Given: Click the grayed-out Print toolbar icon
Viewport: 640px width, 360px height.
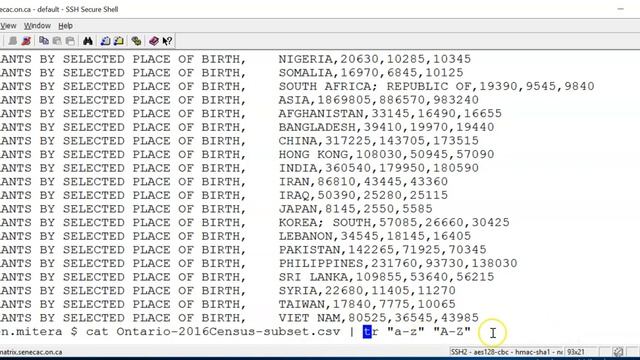Looking at the screenshot, I should 70,41.
